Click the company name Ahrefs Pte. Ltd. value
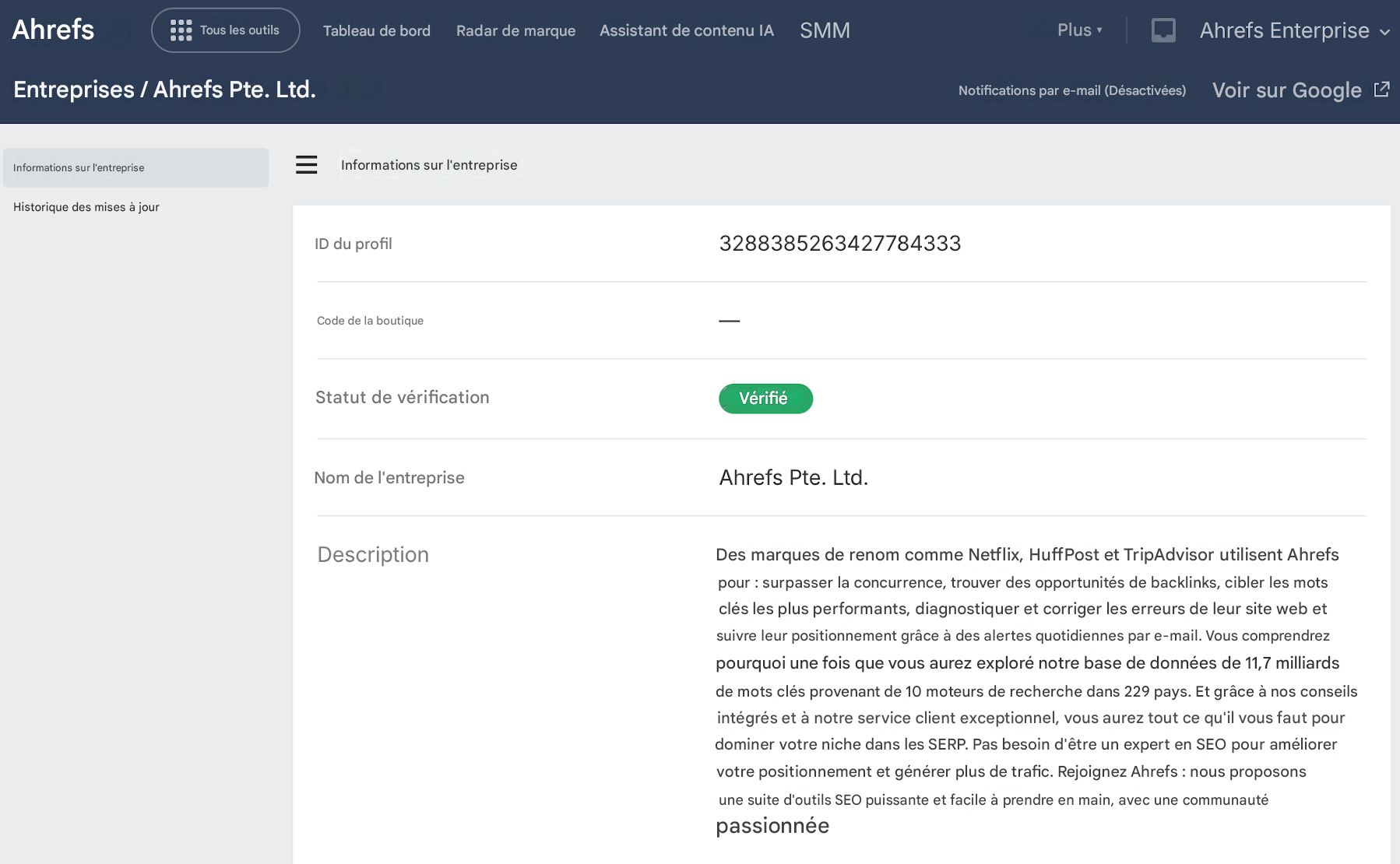The width and height of the screenshot is (1400, 864). click(x=793, y=477)
